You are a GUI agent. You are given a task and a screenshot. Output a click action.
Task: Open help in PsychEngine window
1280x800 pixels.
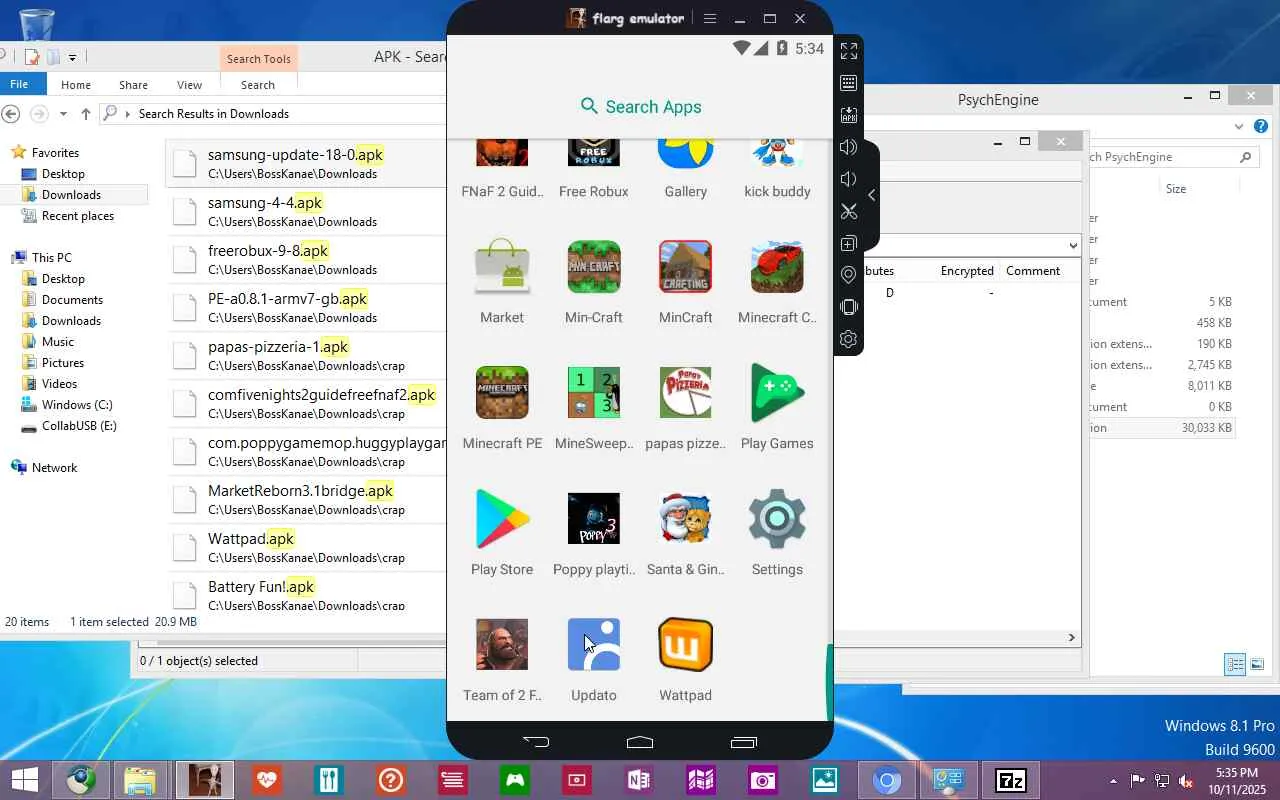pyautogui.click(x=1261, y=127)
